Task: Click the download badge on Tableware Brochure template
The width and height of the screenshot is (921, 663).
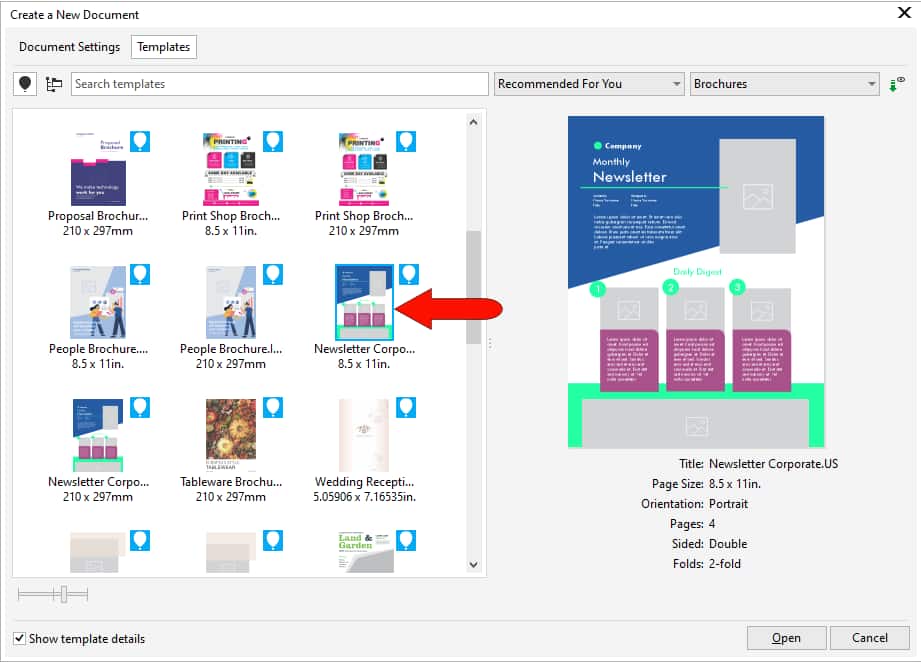Action: click(x=272, y=407)
